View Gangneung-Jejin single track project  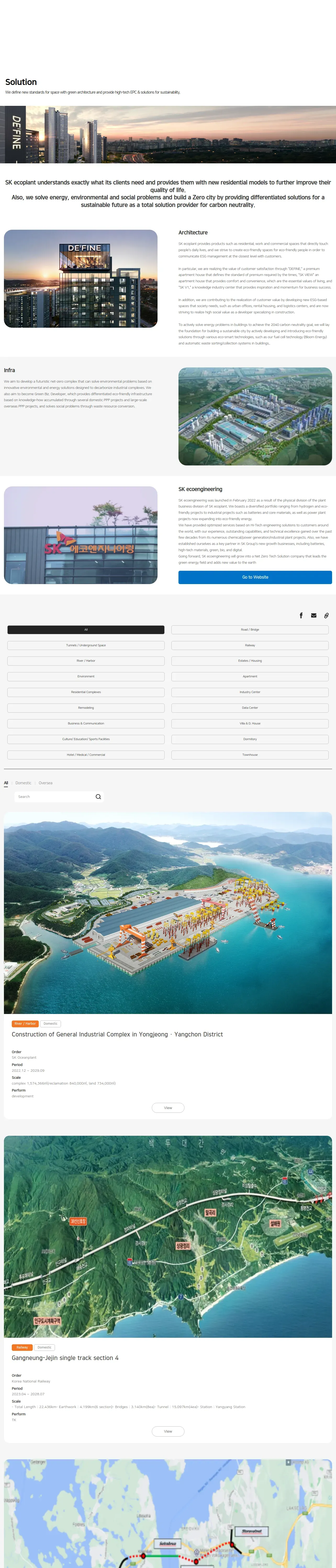[168, 1431]
